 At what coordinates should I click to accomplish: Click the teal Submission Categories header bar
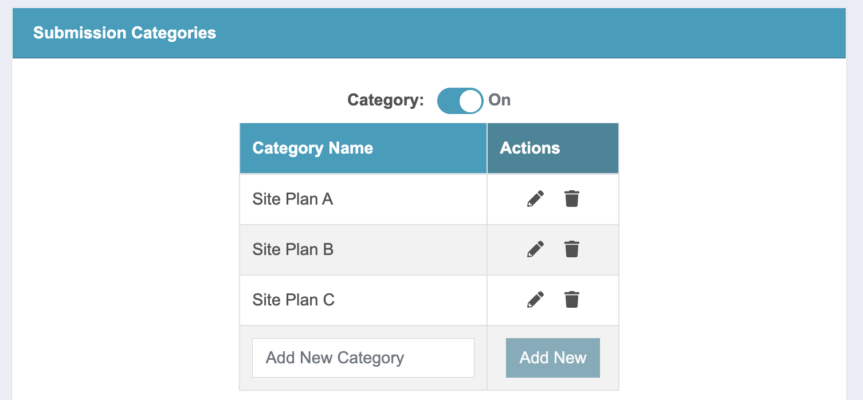pos(429,33)
